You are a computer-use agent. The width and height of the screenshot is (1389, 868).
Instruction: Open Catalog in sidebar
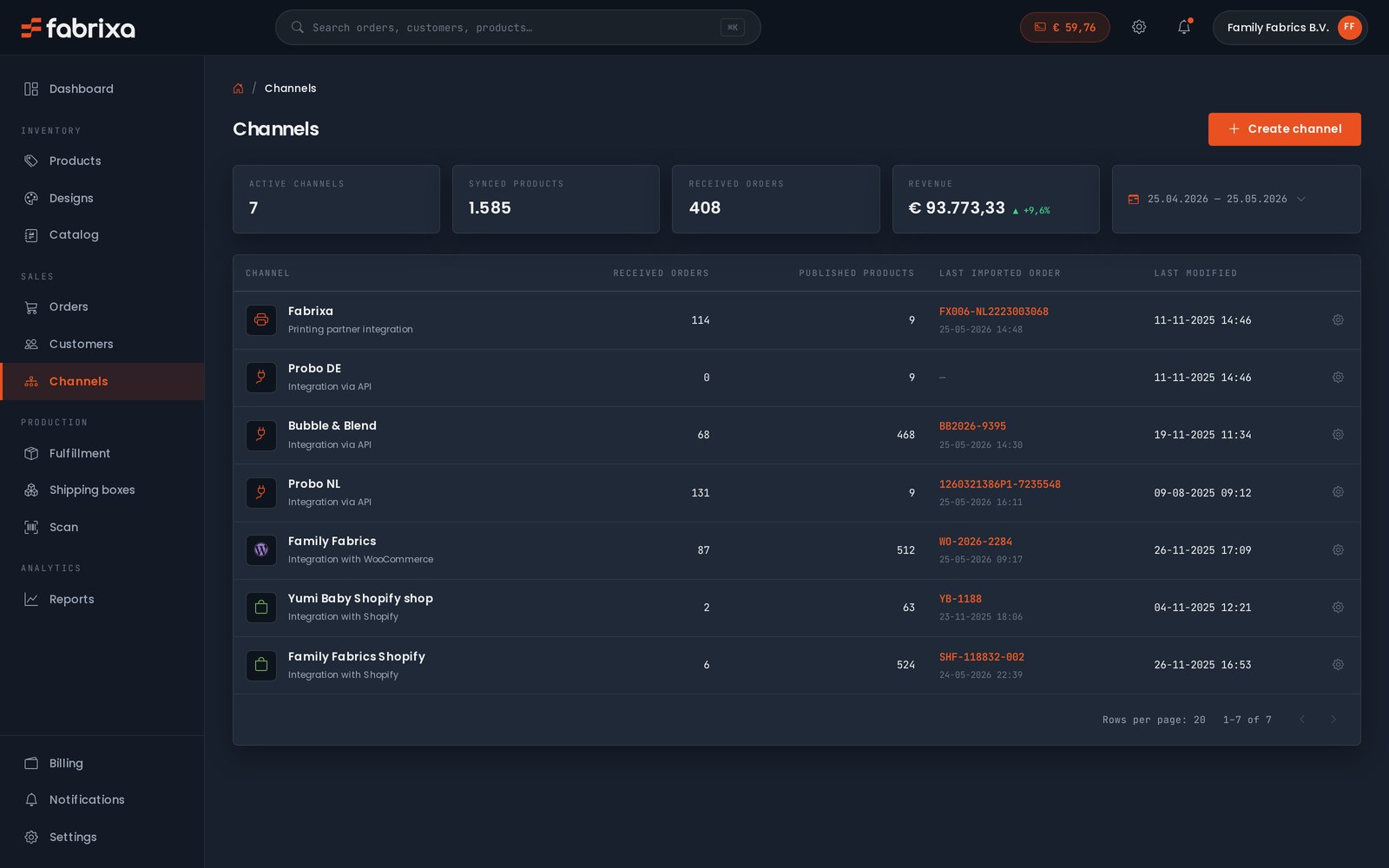pos(102,234)
